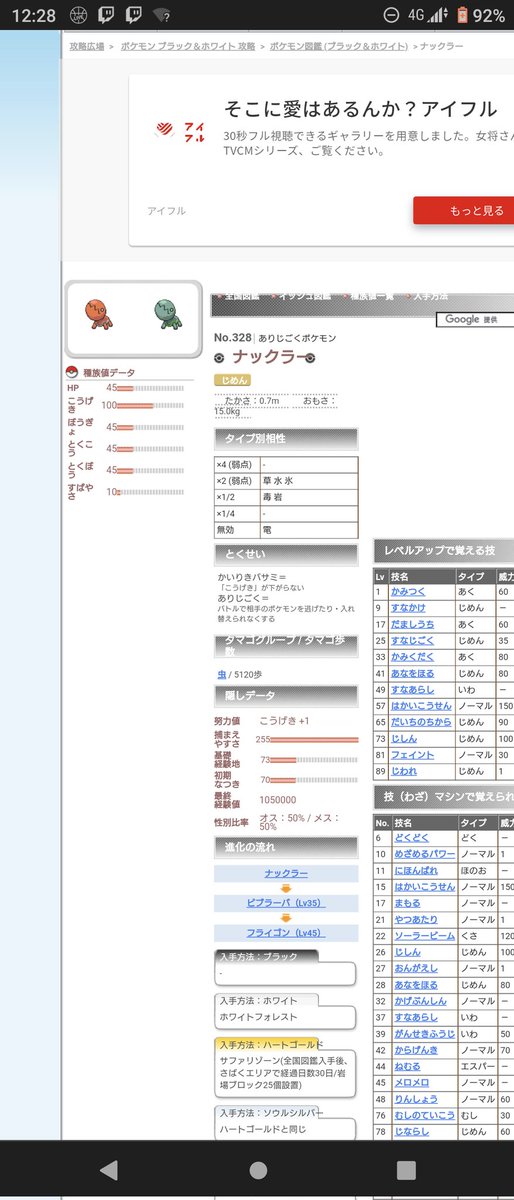Image resolution: width=514 pixels, height=1200 pixels.
Task: Tap the Wi-Fi question mark icon
Action: tap(161, 15)
